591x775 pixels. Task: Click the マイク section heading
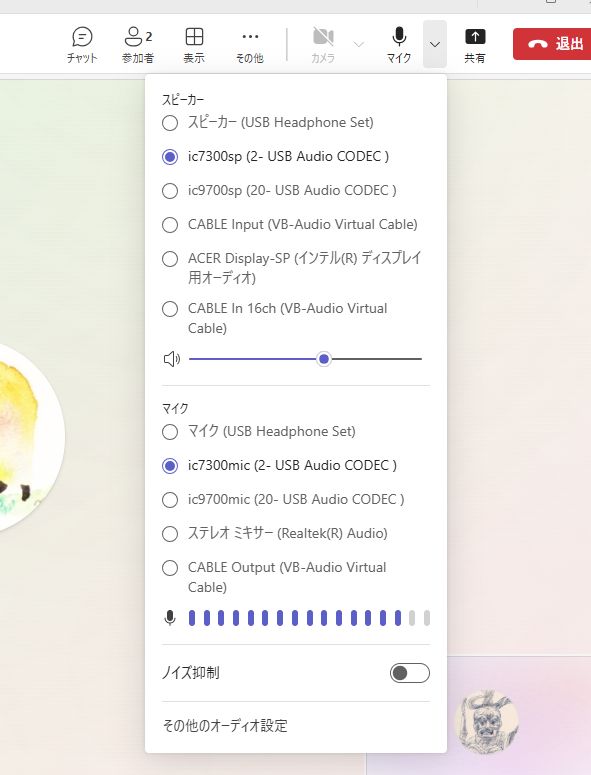(175, 409)
